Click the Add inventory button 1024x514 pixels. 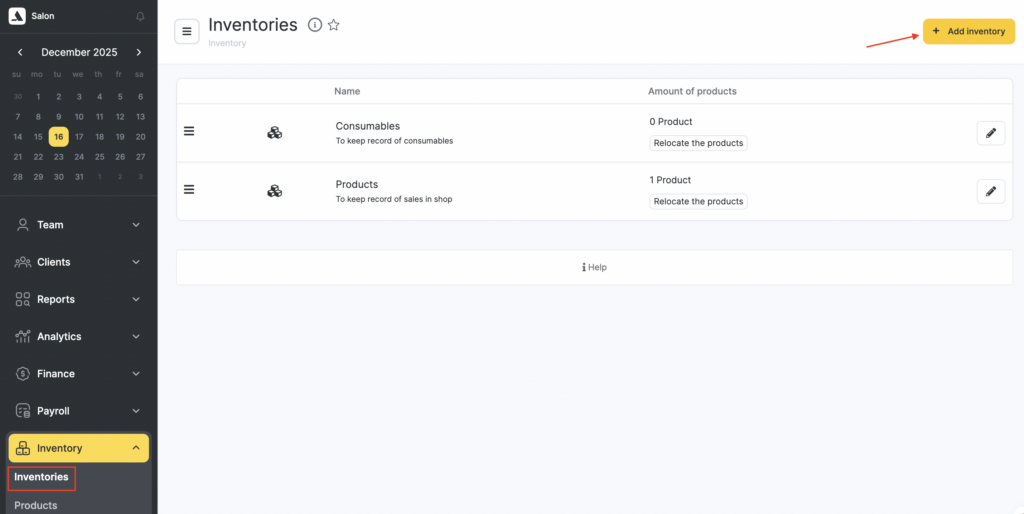pos(968,32)
